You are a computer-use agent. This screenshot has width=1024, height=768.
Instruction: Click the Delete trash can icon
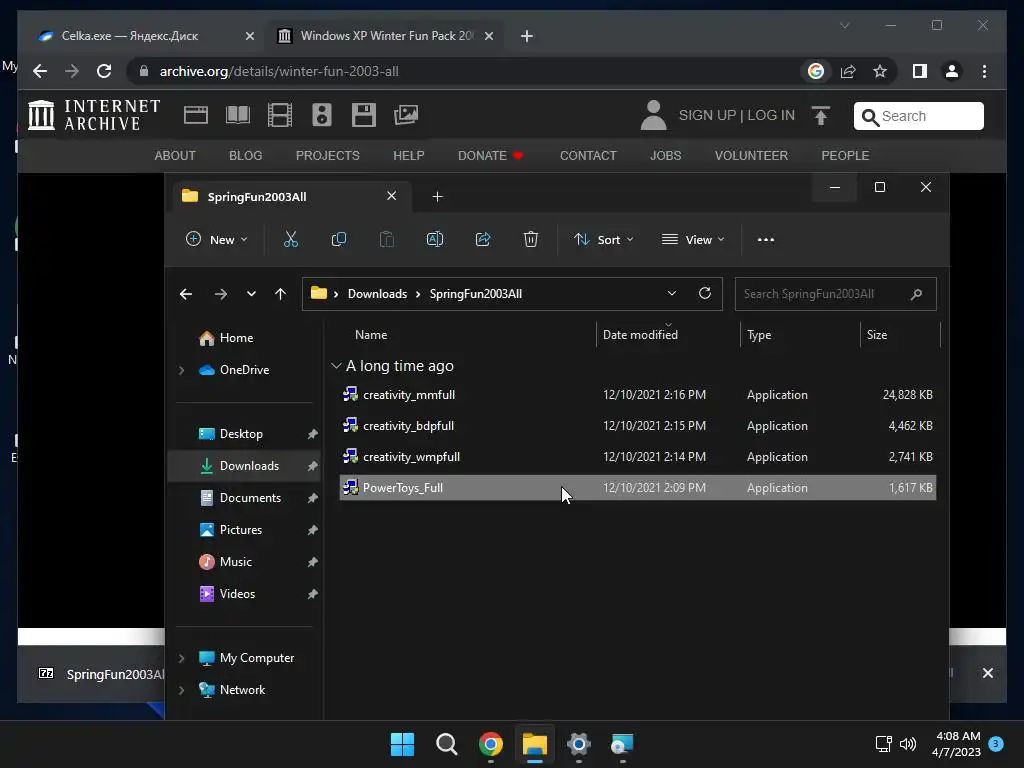(531, 240)
